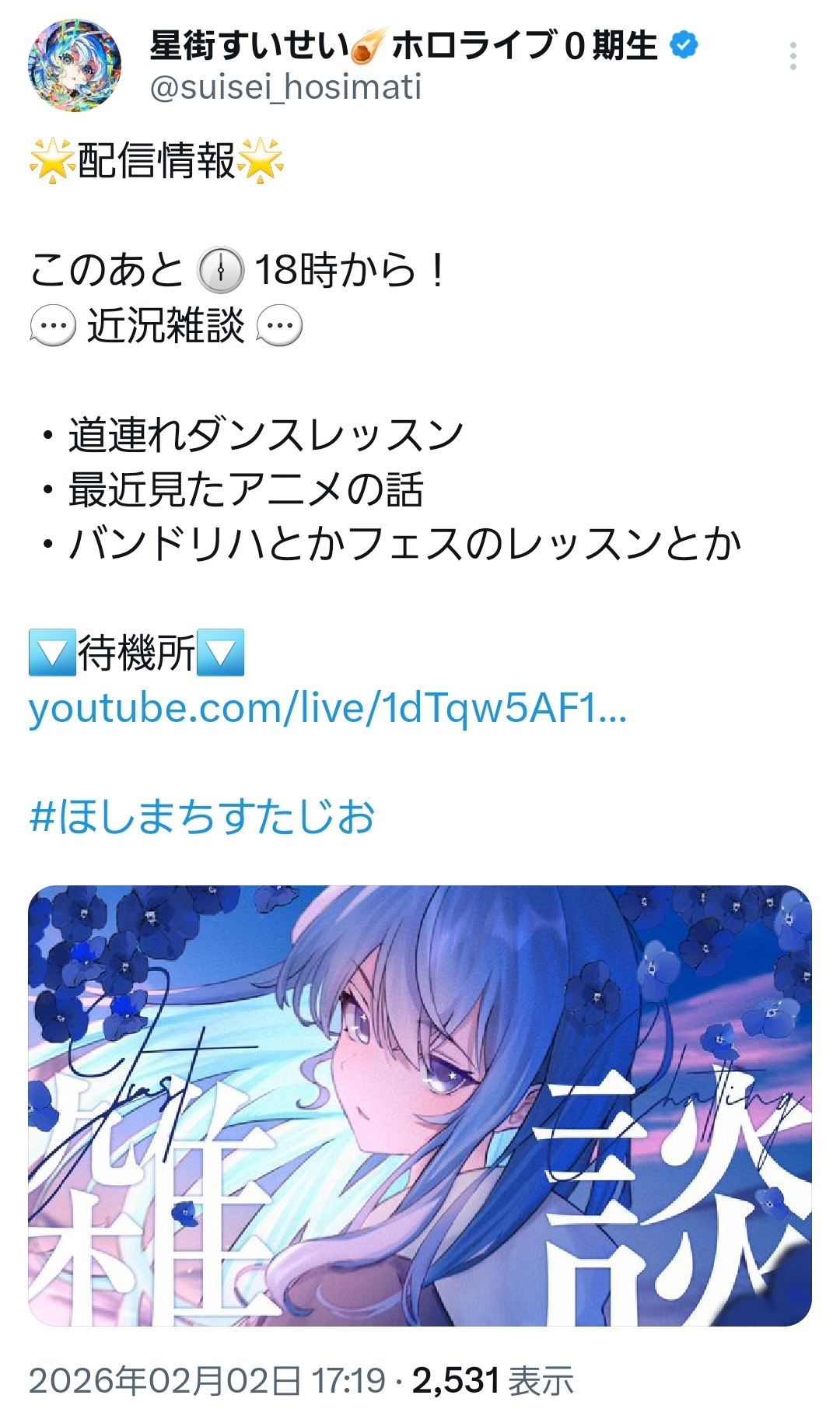This screenshot has height=1409, width=840.
Task: Tap the blue verified badge
Action: point(684,45)
